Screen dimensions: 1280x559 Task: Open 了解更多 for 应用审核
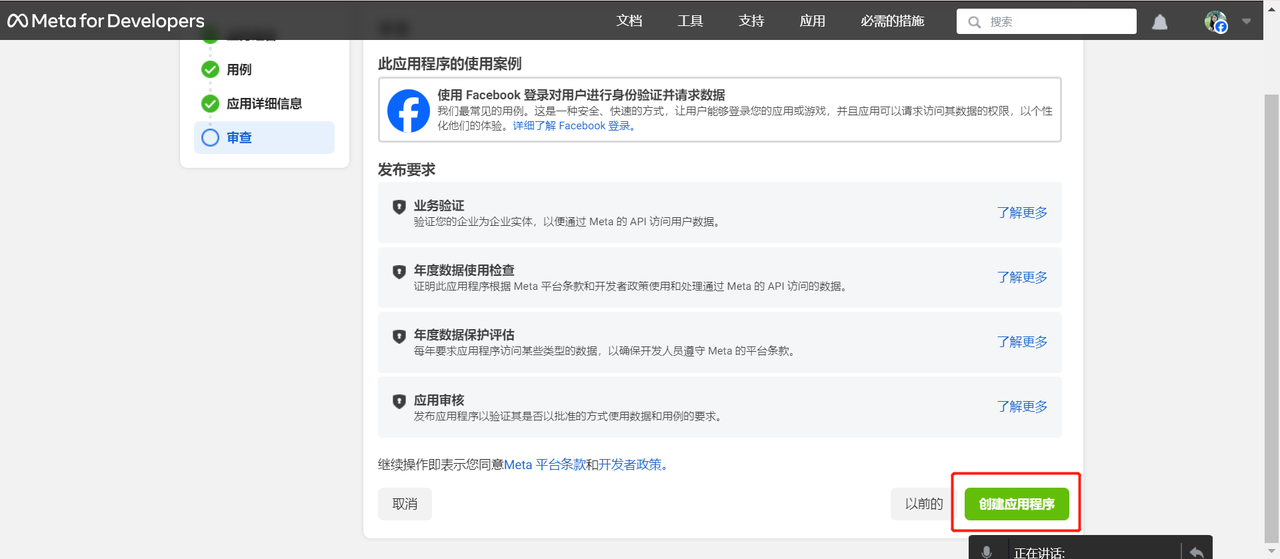pyautogui.click(x=1022, y=407)
